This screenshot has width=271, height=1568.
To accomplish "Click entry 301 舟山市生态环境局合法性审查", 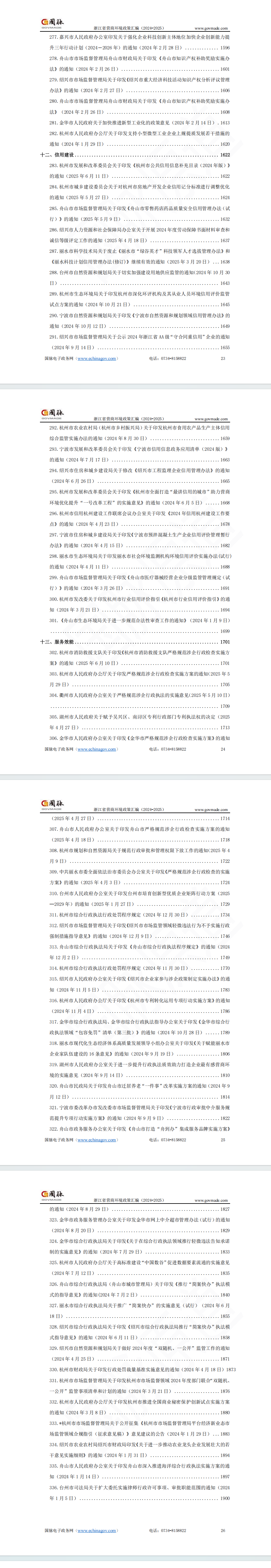I will tap(139, 626).
